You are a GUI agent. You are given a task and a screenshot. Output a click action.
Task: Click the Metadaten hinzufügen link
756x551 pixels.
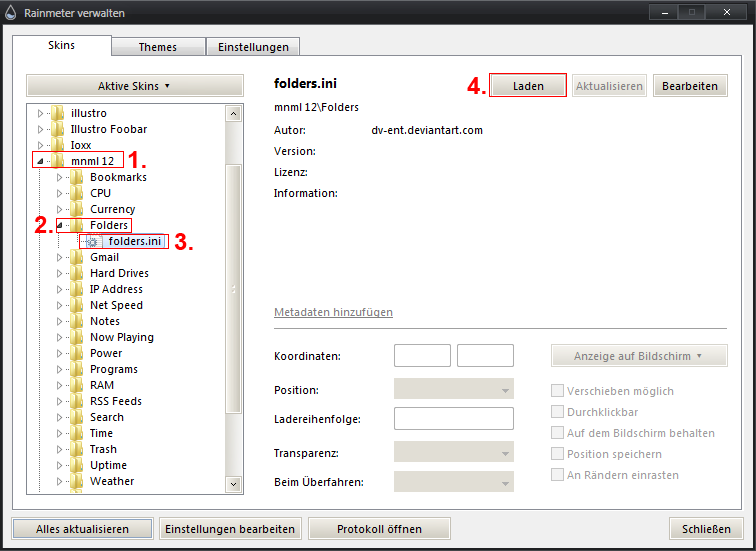[x=333, y=313]
